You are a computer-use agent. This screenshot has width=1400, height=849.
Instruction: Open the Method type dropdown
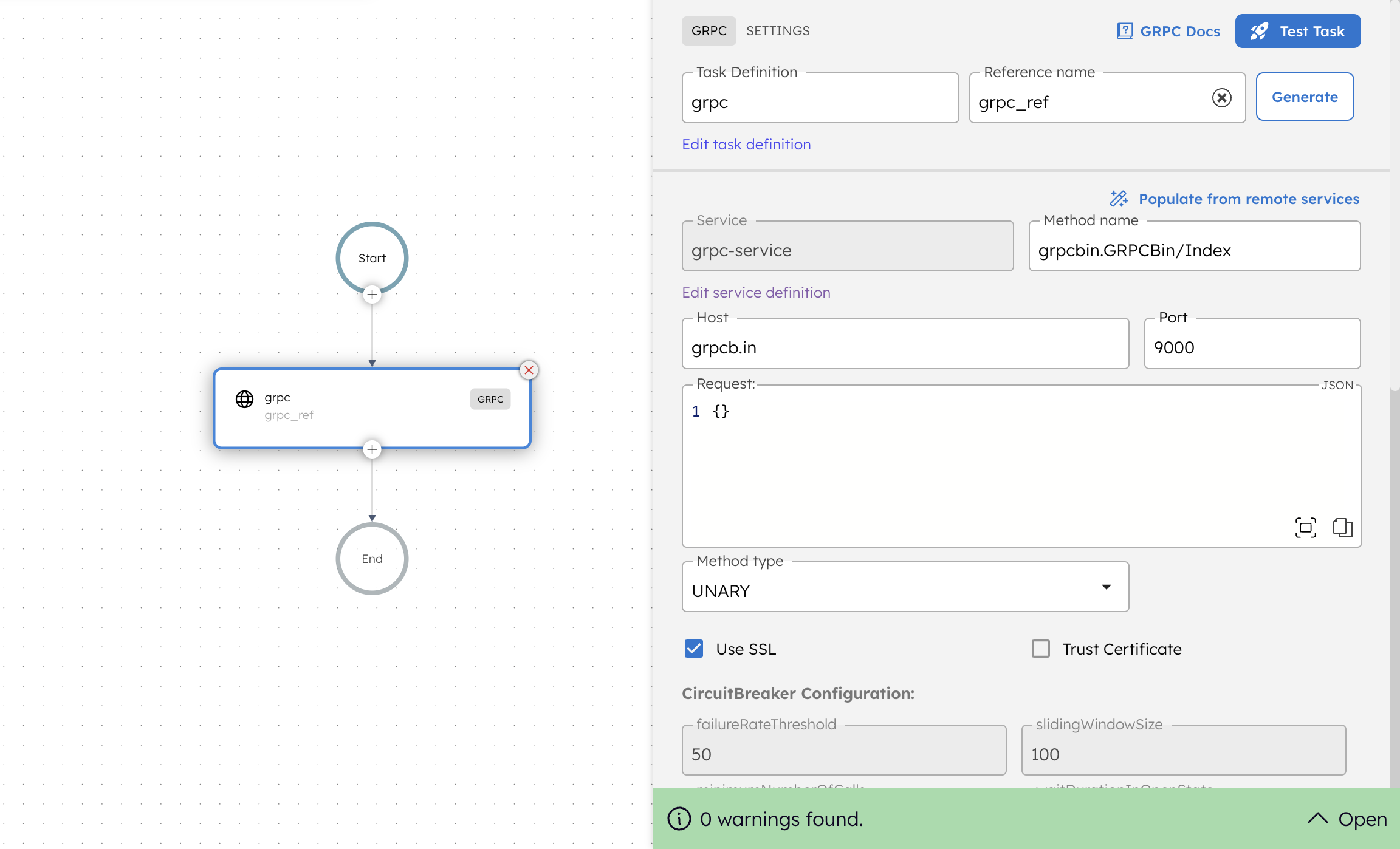coord(905,587)
